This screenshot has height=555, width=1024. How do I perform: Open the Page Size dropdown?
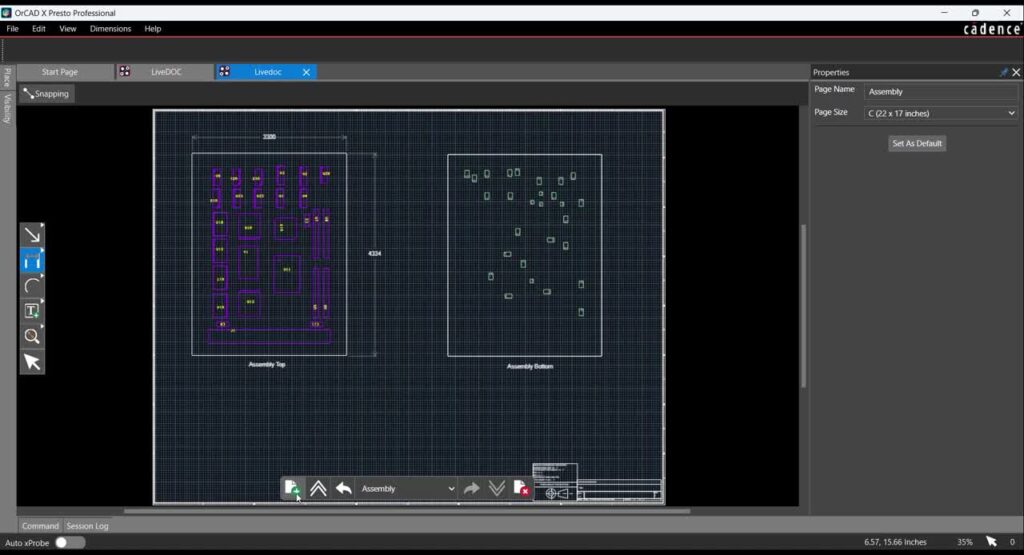point(940,114)
